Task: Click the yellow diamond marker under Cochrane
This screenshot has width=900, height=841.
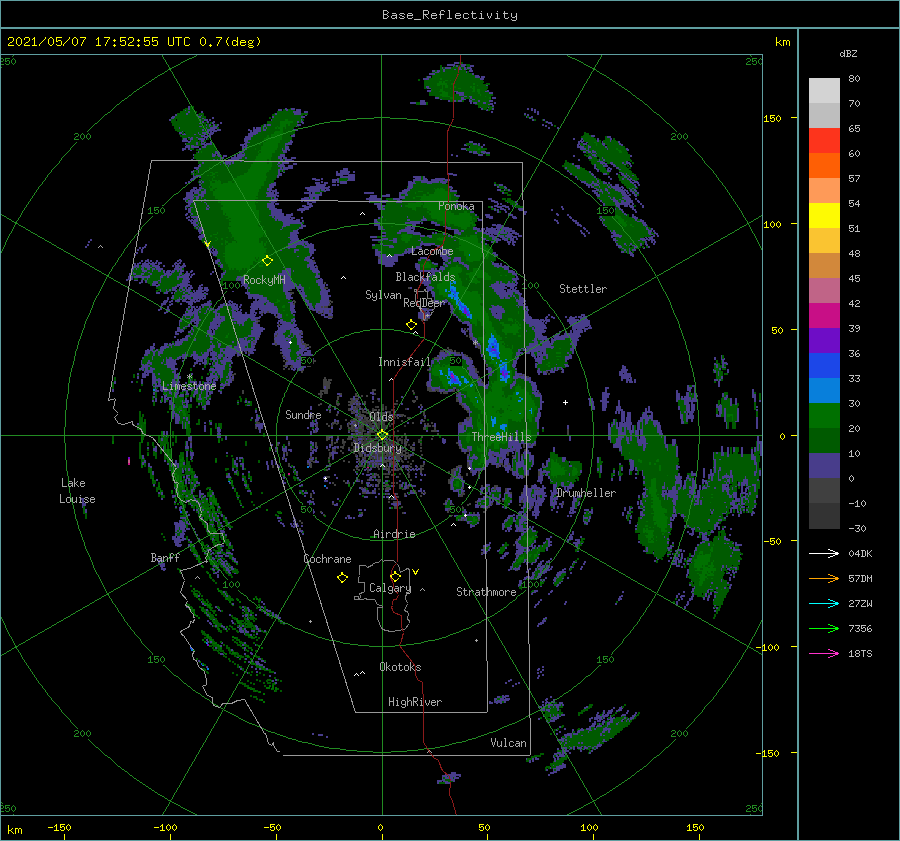Action: coord(343,578)
